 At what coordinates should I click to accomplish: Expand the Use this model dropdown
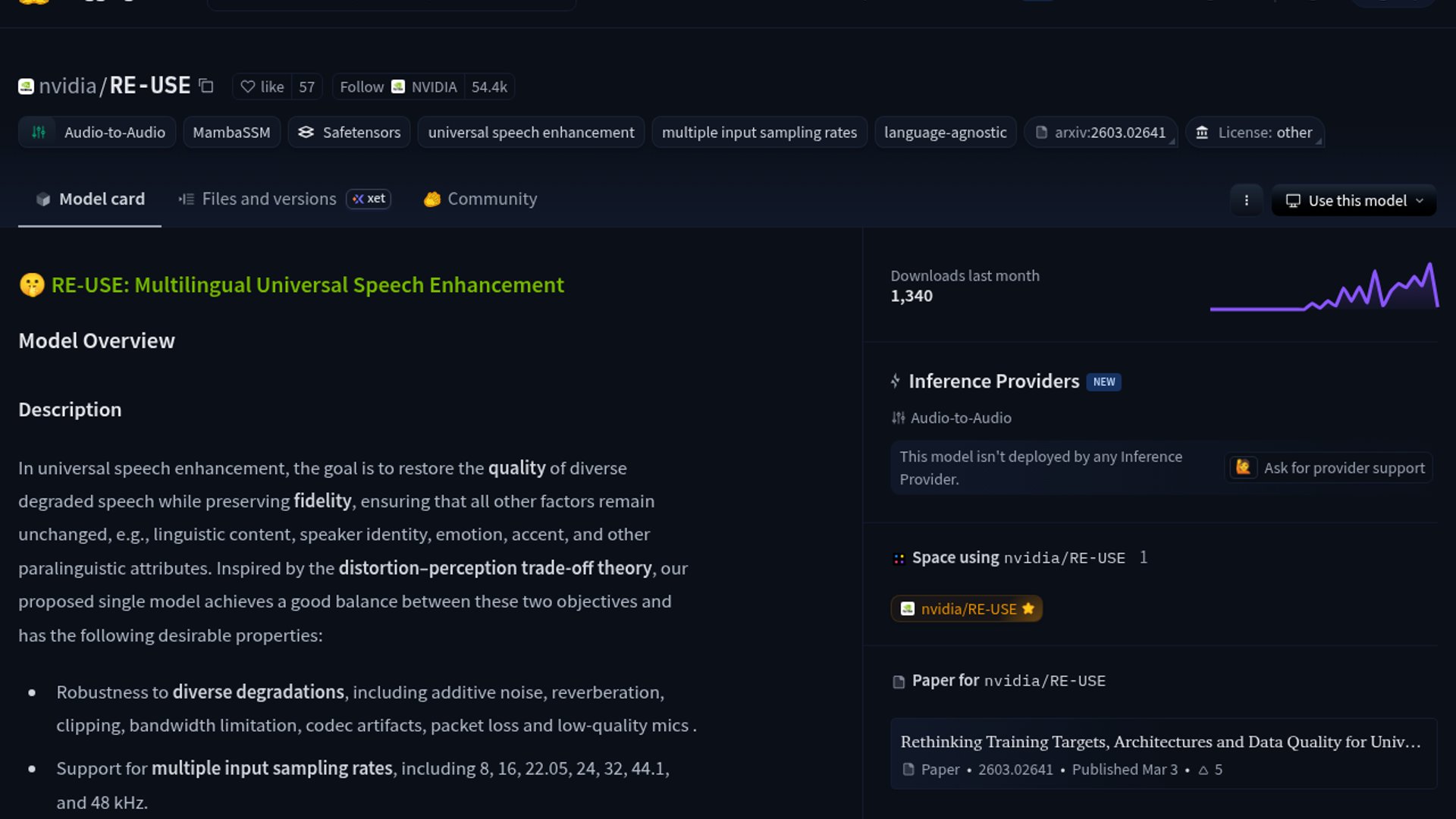[x=1354, y=200]
